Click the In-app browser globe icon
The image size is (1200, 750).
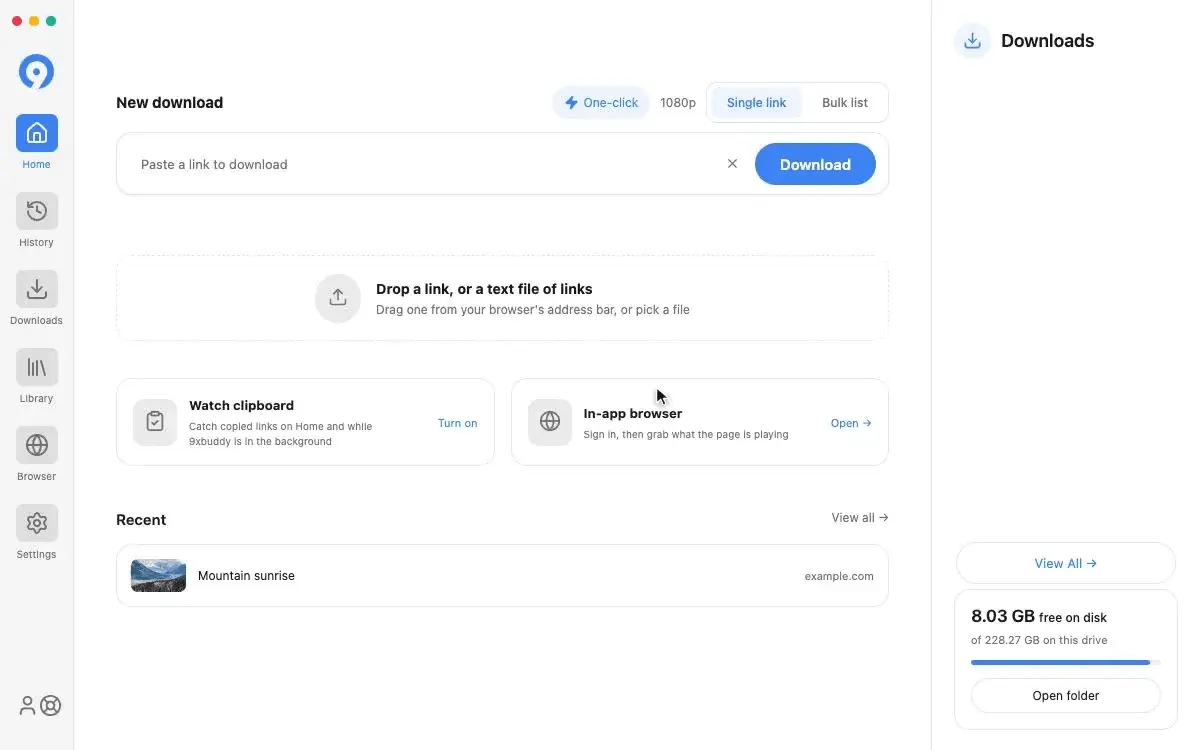[550, 422]
